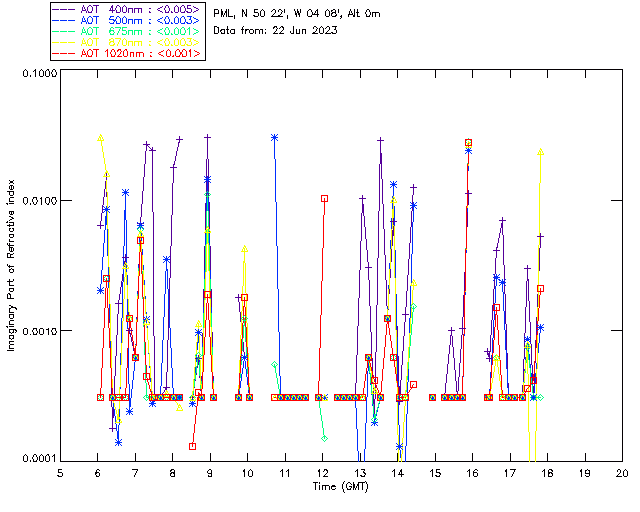The width and height of the screenshot is (640, 512).
Task: Click the blue asterisk peak near 10.7 GMT
Action: click(x=275, y=138)
